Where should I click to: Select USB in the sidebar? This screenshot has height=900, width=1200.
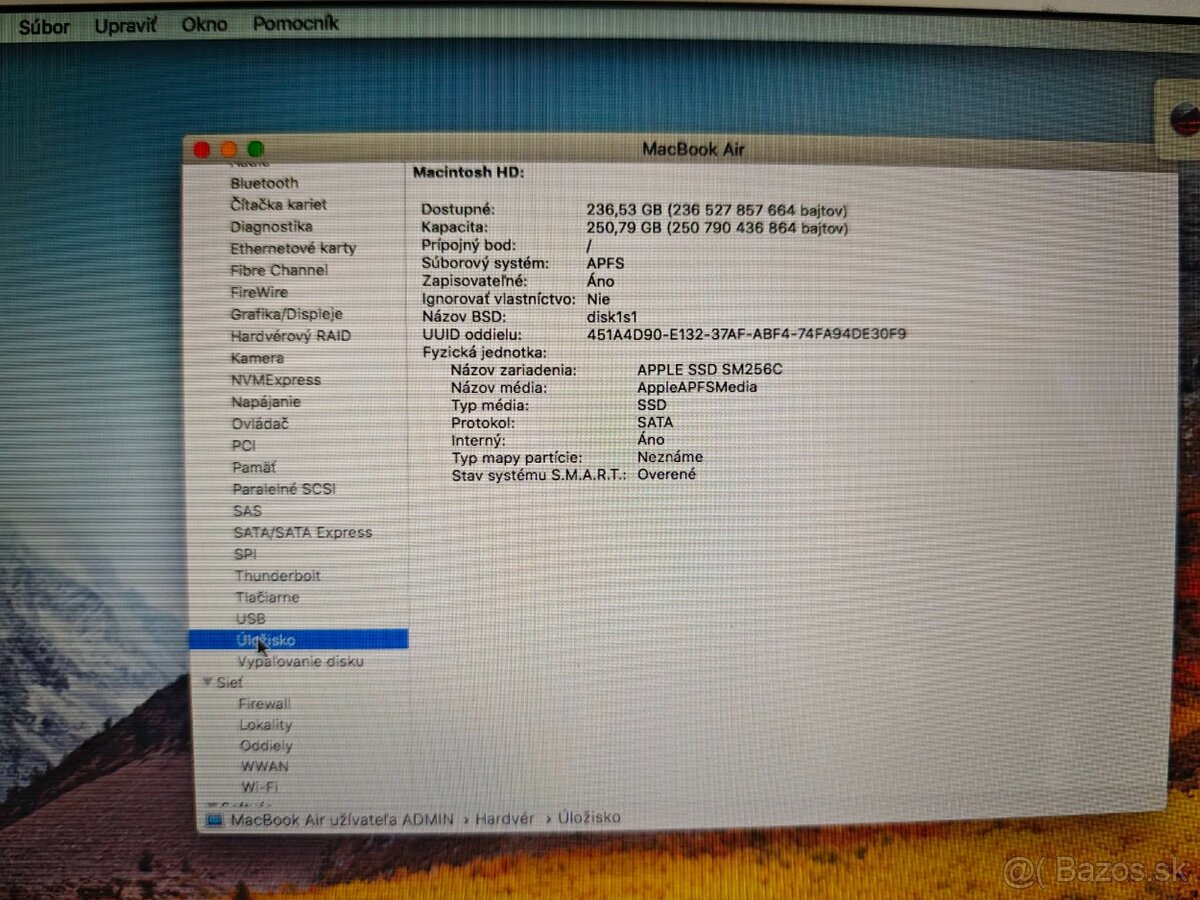pyautogui.click(x=250, y=619)
